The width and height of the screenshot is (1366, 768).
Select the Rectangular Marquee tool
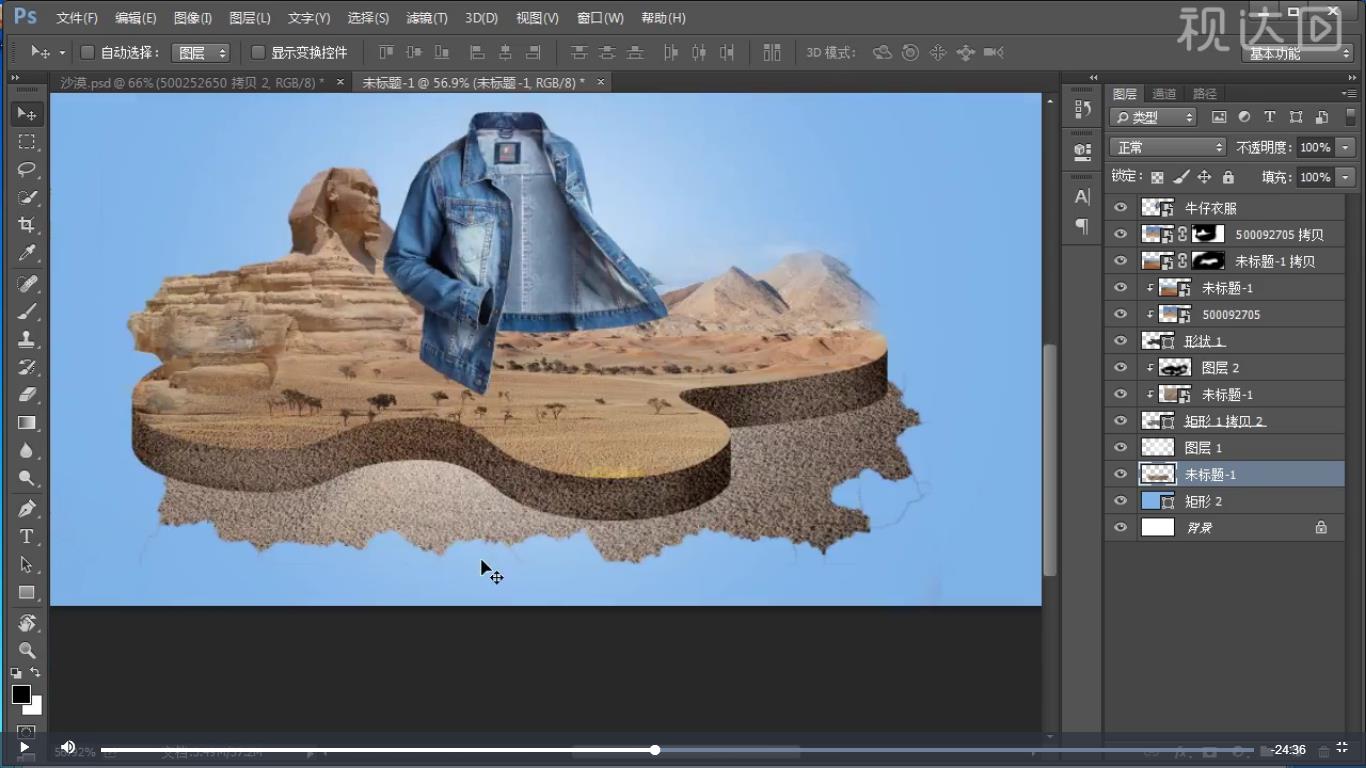[27, 142]
